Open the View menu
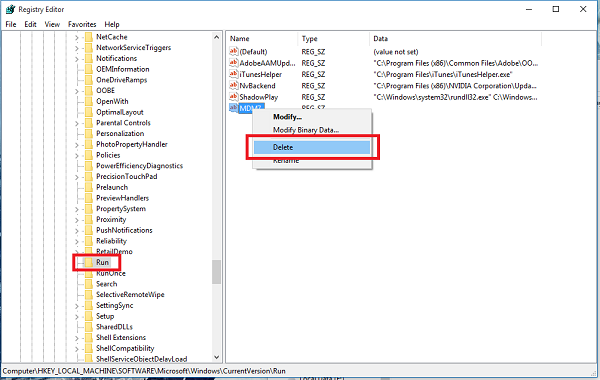The image size is (600, 380). (52, 24)
